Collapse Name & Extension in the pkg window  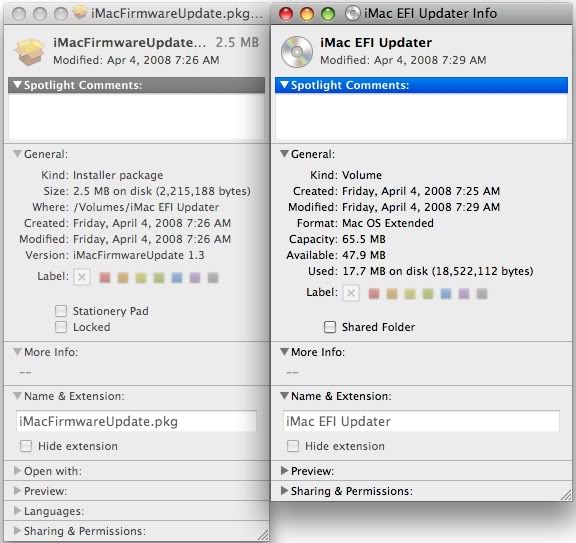(x=17, y=396)
